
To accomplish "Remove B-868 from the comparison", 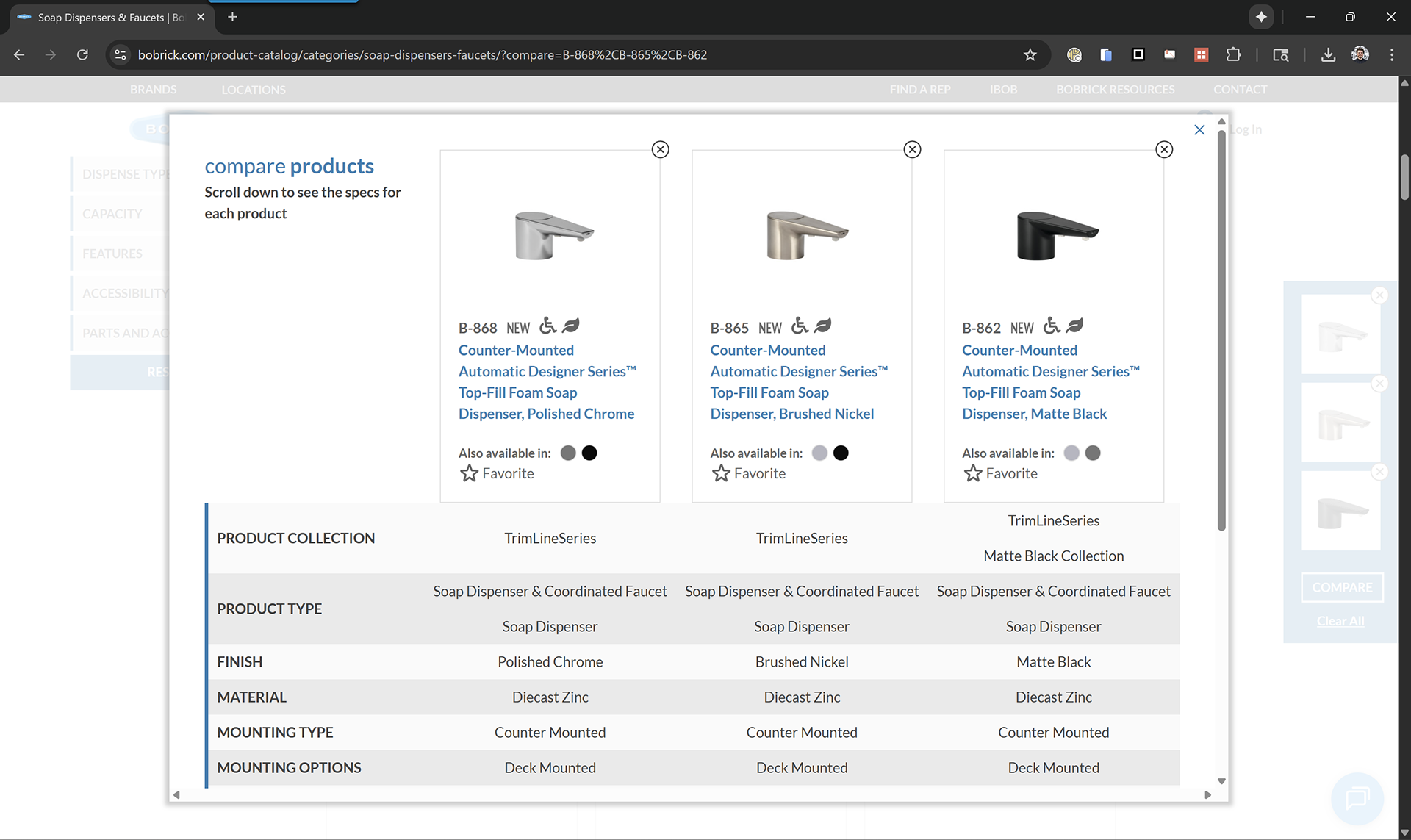I will [x=660, y=150].
